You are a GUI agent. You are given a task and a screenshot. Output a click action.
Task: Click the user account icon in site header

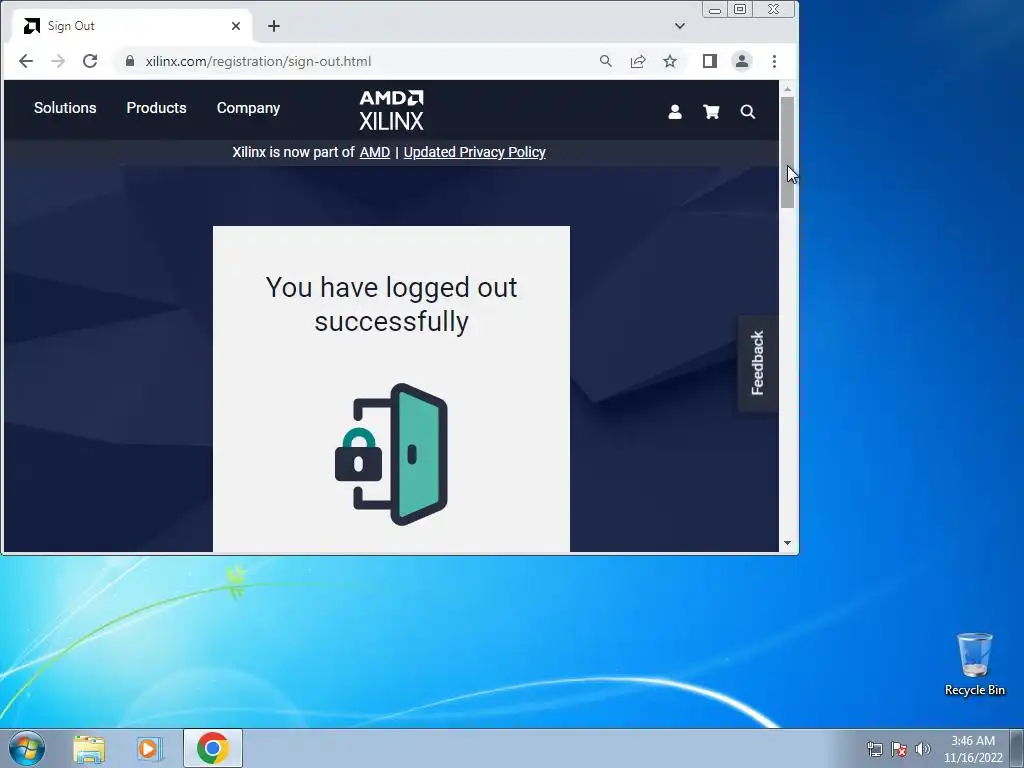[x=675, y=112]
